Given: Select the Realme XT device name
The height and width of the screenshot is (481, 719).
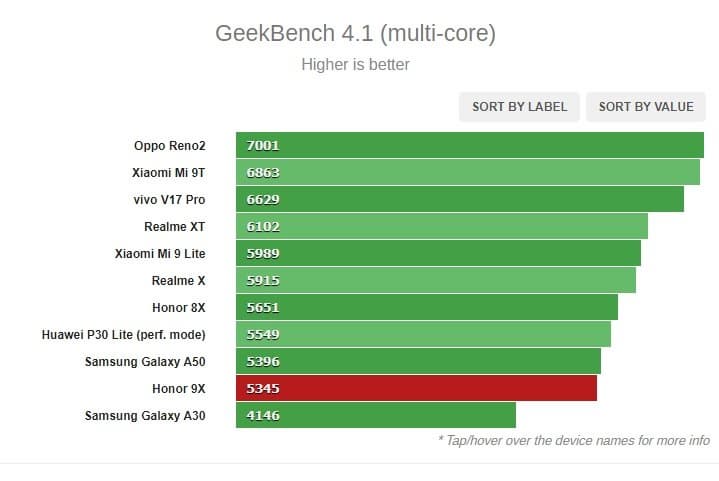Looking at the screenshot, I should click(x=174, y=227).
